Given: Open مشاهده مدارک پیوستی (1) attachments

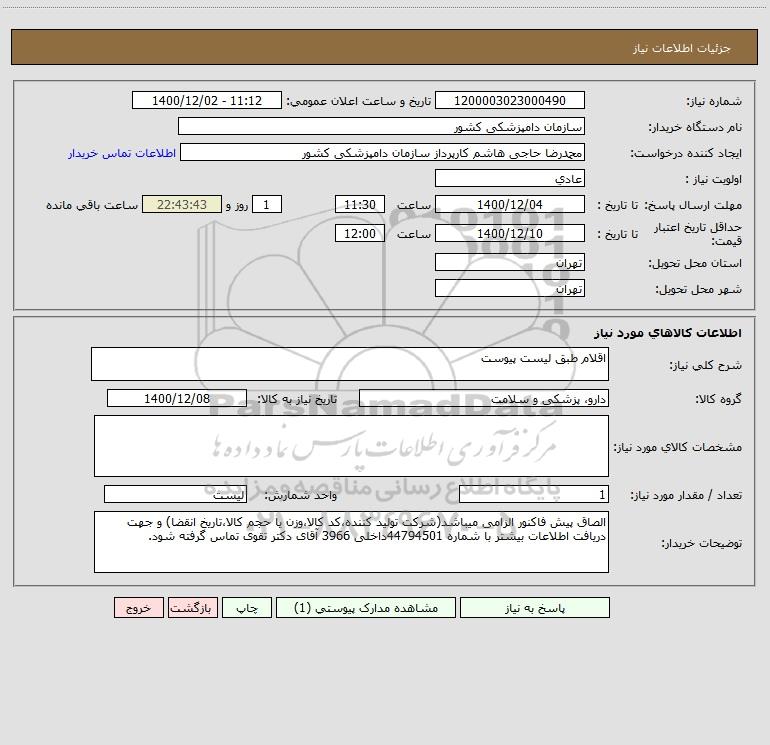Looking at the screenshot, I should [366, 608].
